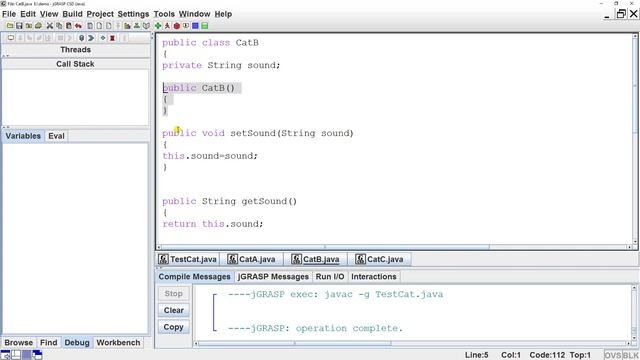This screenshot has width=640, height=360.
Task: Click the Paste clipboard icon
Action: [x=69, y=26]
